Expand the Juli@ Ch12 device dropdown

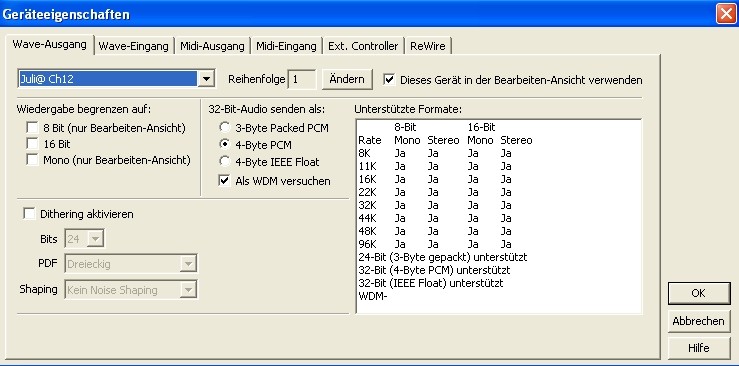205,79
